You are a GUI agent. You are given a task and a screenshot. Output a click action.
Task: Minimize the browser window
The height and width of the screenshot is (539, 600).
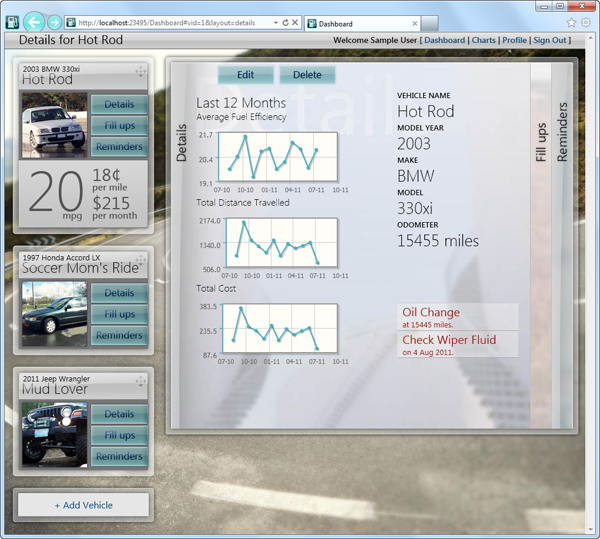[544, 6]
